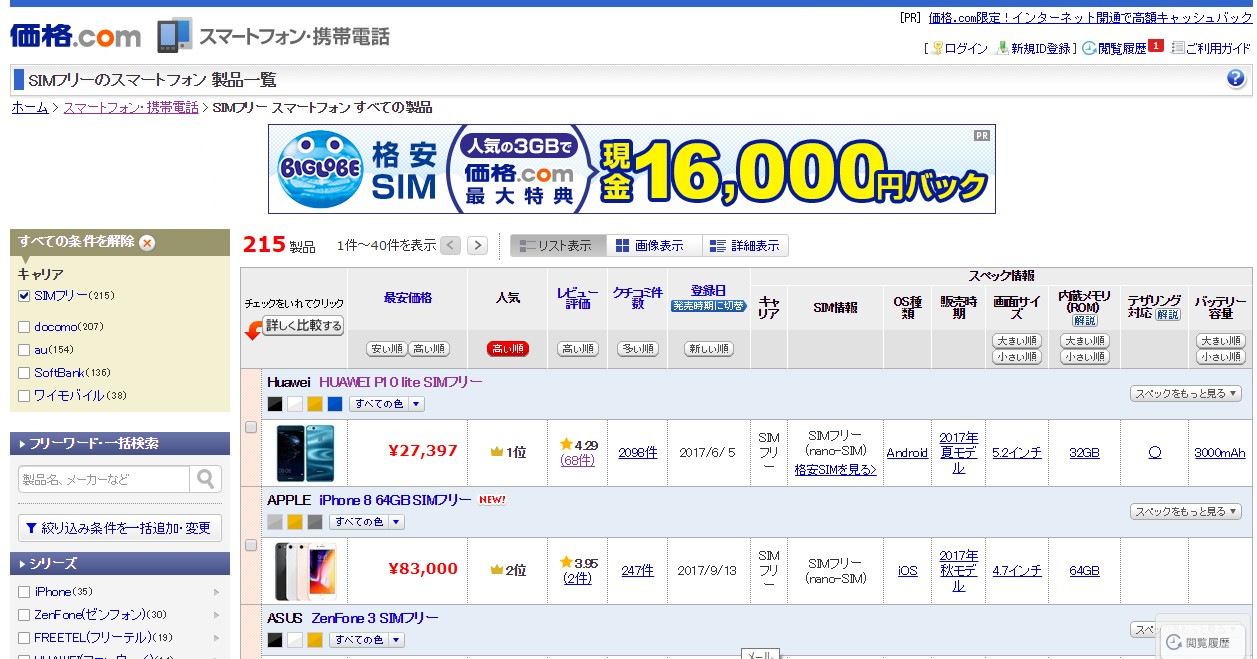
Task: Click the 詳しく比較する button
Action: point(303,326)
